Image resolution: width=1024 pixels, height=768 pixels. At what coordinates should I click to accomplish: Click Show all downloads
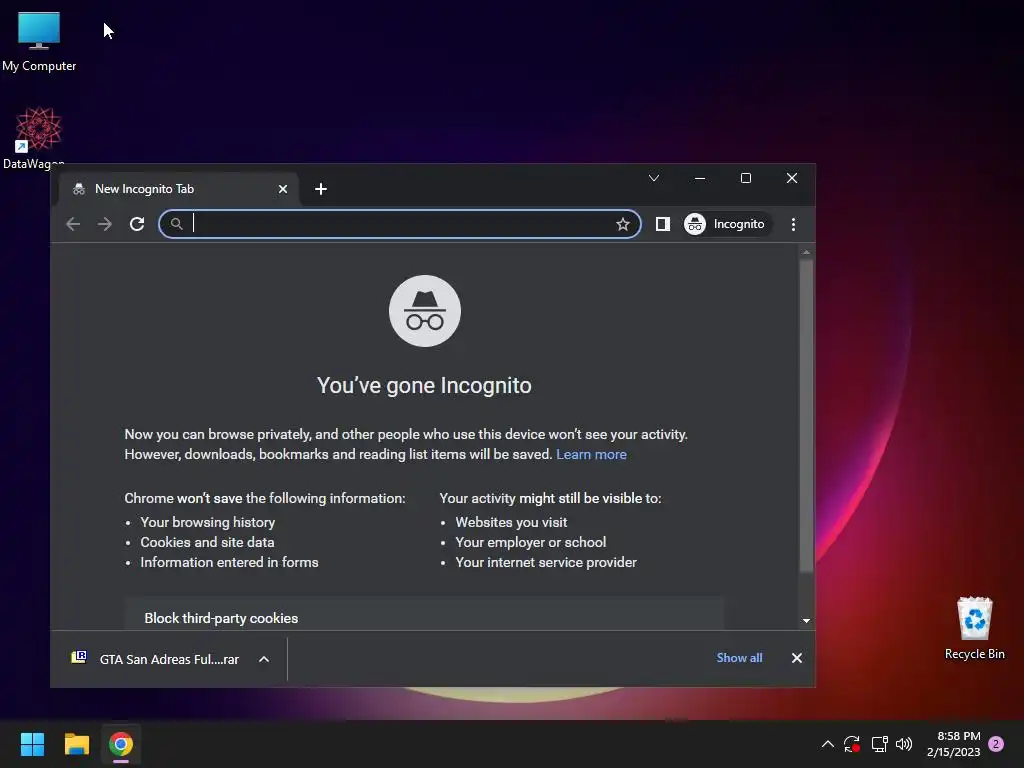(x=739, y=658)
